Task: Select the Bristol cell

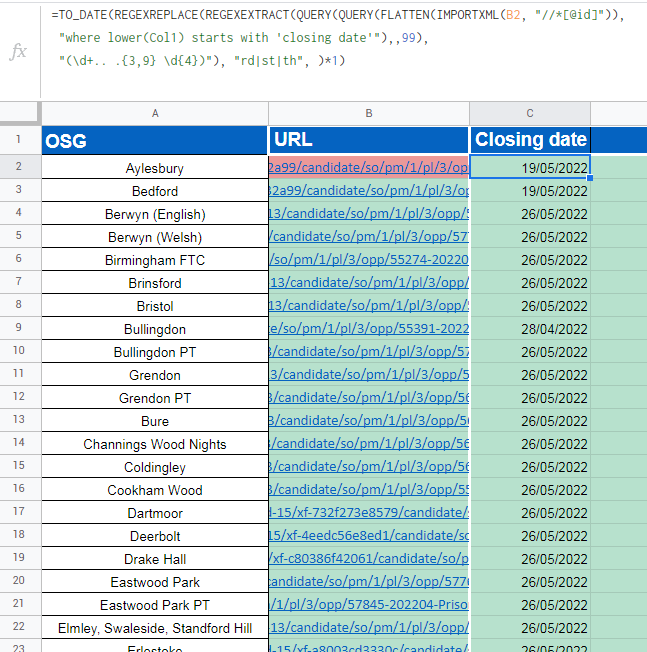Action: 155,306
